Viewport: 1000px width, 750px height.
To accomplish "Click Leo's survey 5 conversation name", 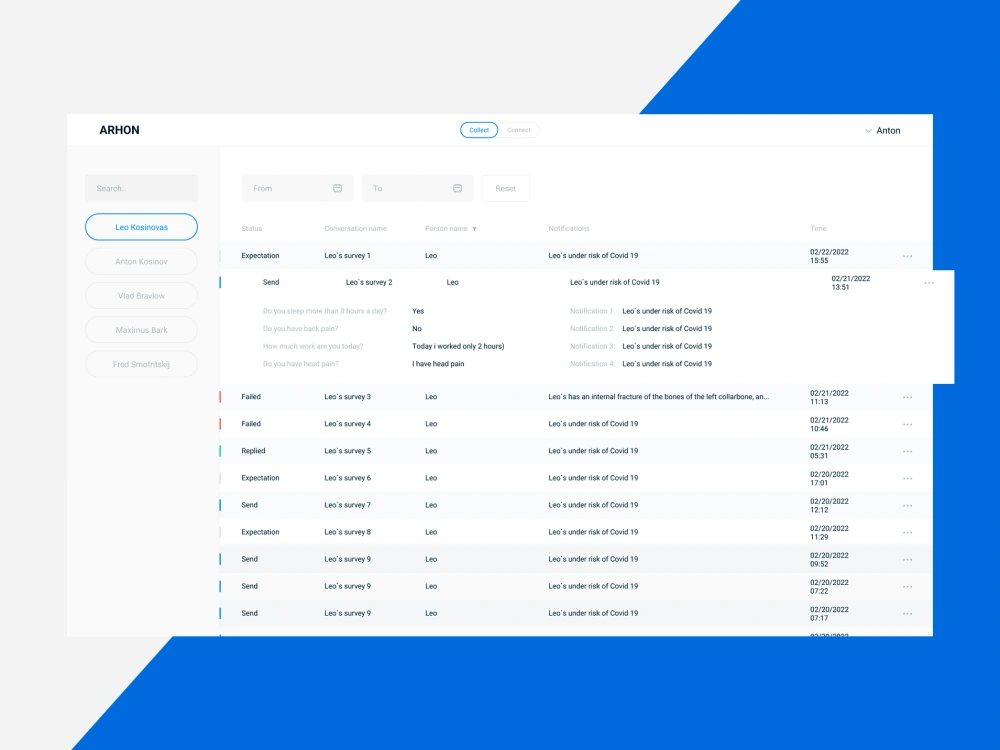I will pos(348,451).
